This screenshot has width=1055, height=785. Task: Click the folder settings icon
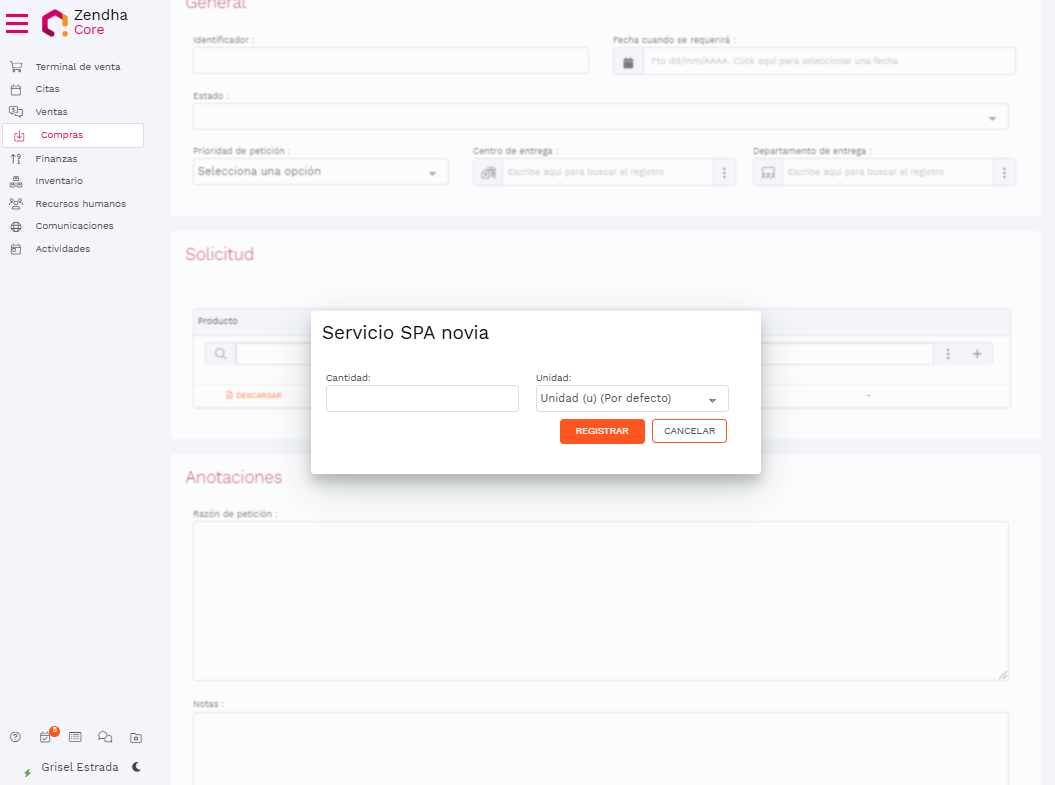click(136, 738)
